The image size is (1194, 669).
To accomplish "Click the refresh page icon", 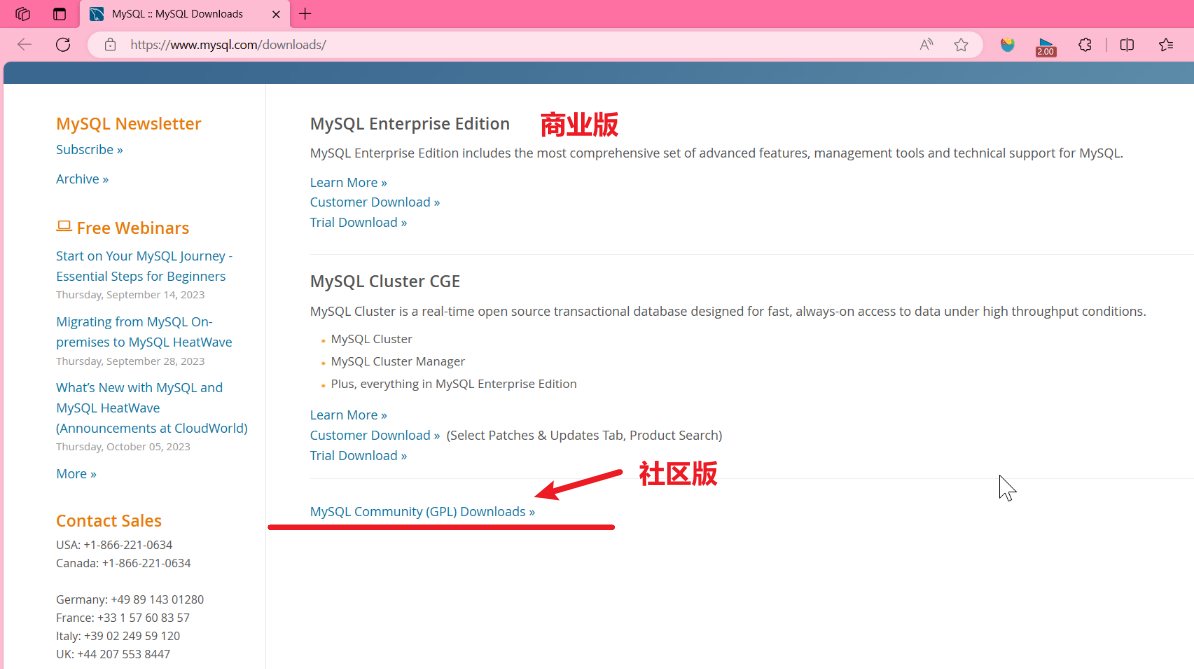I will (x=62, y=44).
